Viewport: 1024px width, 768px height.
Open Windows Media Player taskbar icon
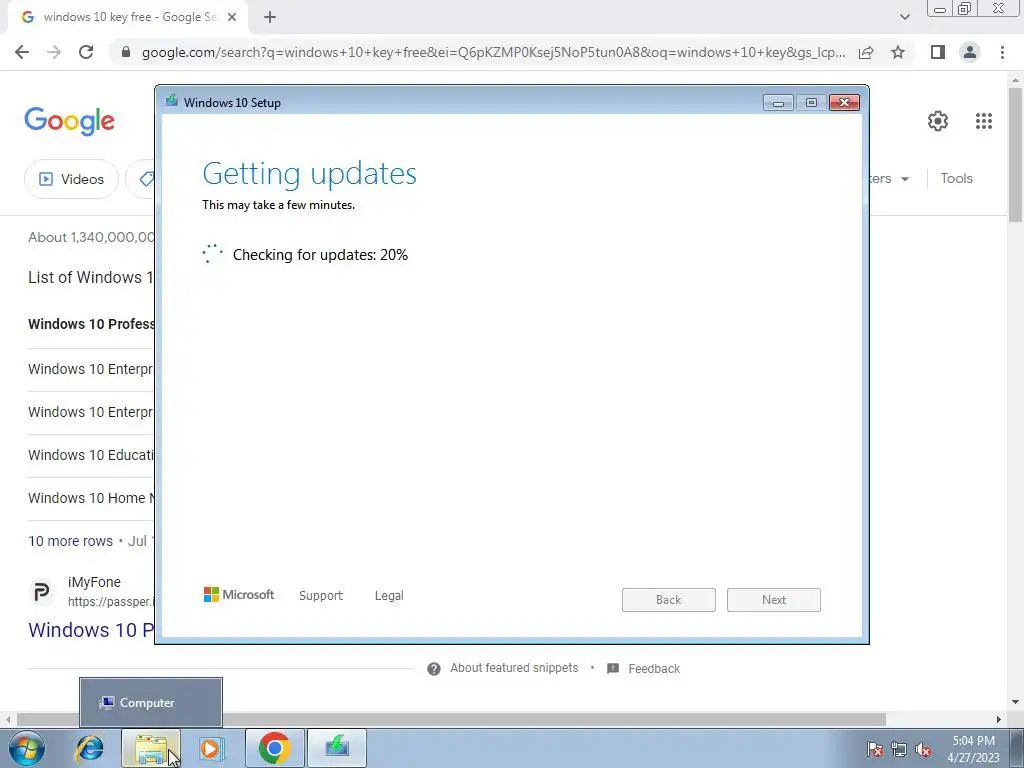[211, 748]
